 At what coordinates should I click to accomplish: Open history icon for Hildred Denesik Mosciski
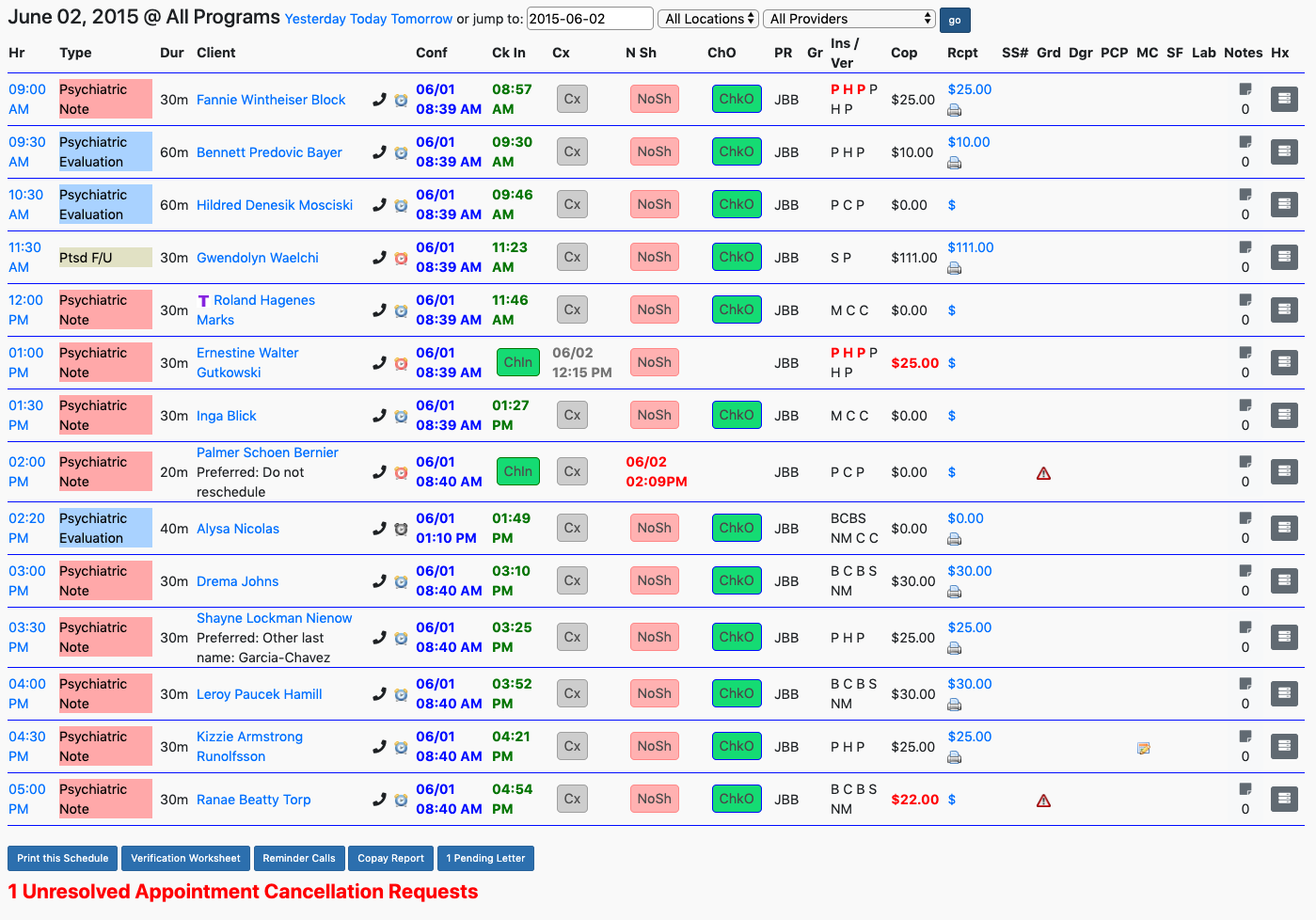(x=1284, y=204)
